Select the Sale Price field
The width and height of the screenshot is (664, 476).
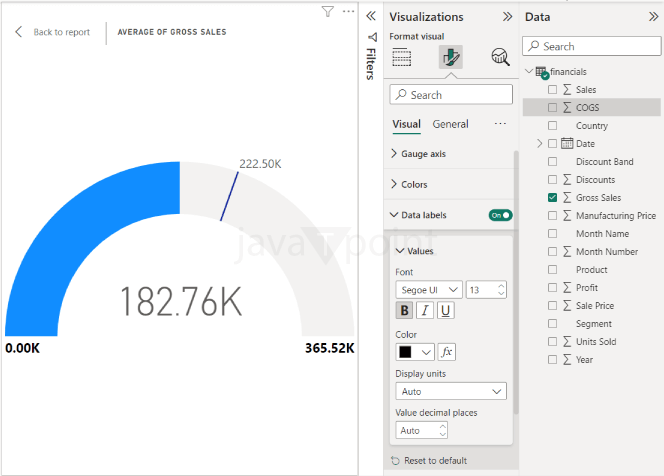click(595, 306)
